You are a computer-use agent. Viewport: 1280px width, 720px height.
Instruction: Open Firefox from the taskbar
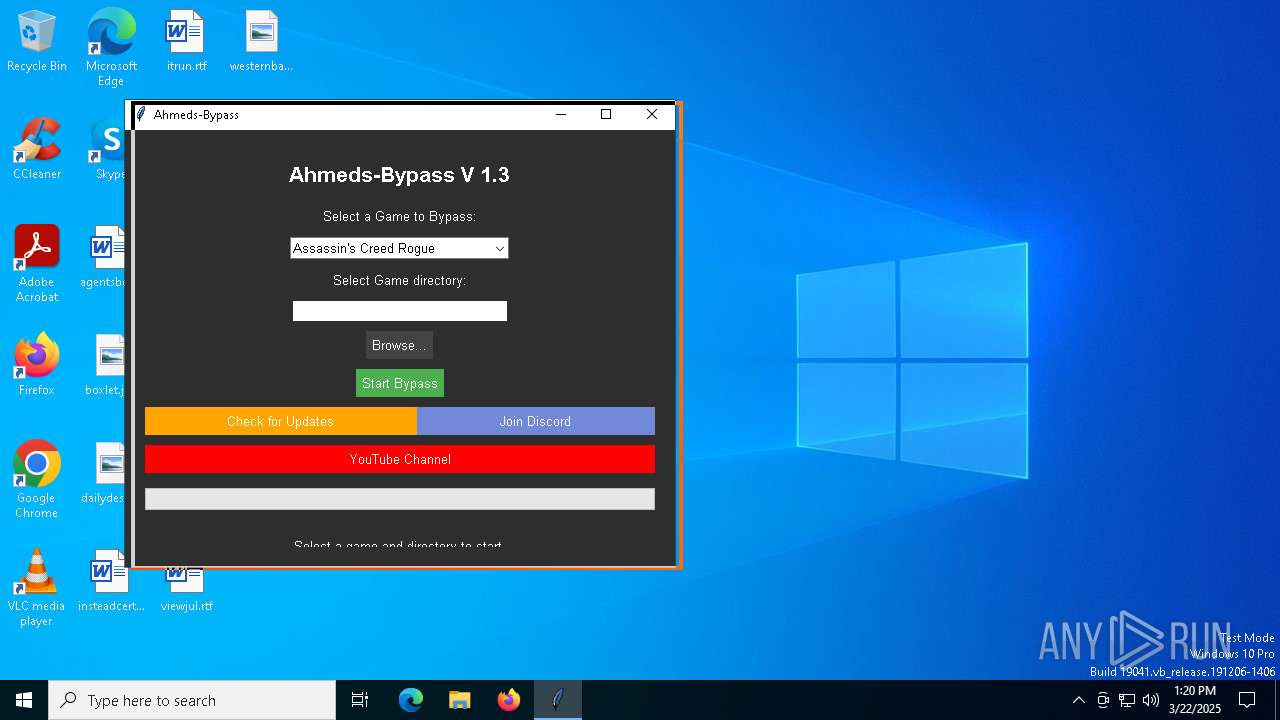pyautogui.click(x=509, y=700)
